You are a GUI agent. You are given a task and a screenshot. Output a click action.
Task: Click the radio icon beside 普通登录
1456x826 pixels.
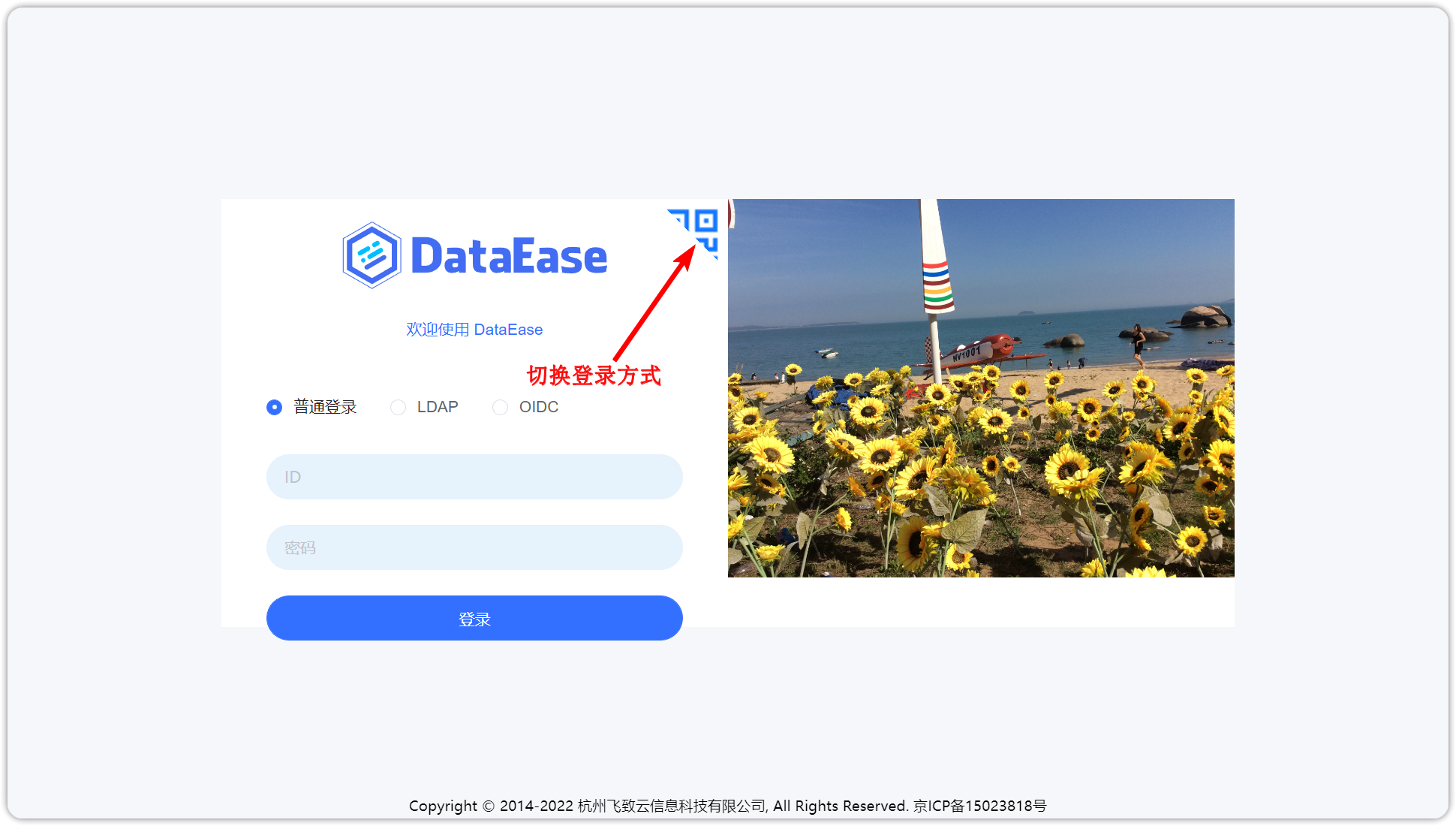click(274, 407)
